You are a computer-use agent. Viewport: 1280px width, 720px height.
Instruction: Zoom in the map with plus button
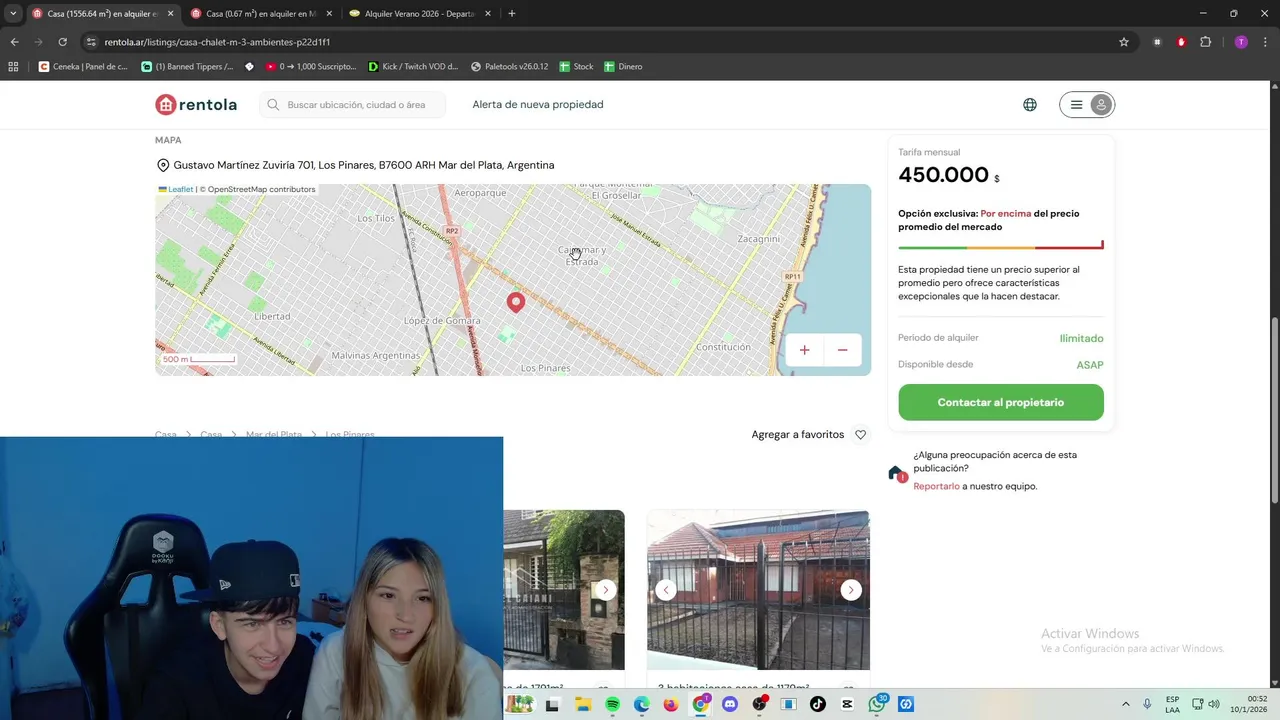[804, 350]
